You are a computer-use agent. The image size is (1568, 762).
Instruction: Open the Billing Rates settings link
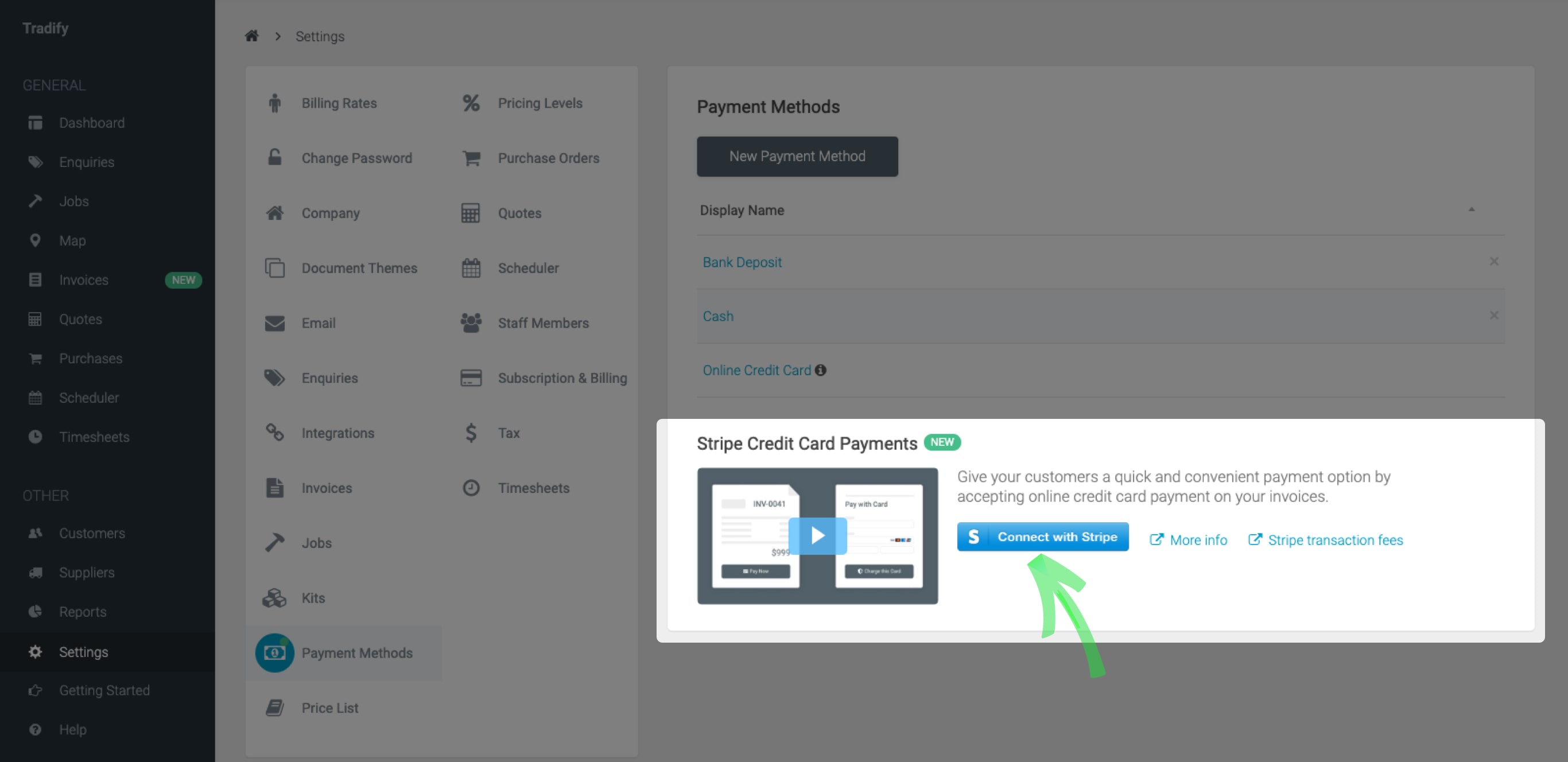click(x=339, y=103)
